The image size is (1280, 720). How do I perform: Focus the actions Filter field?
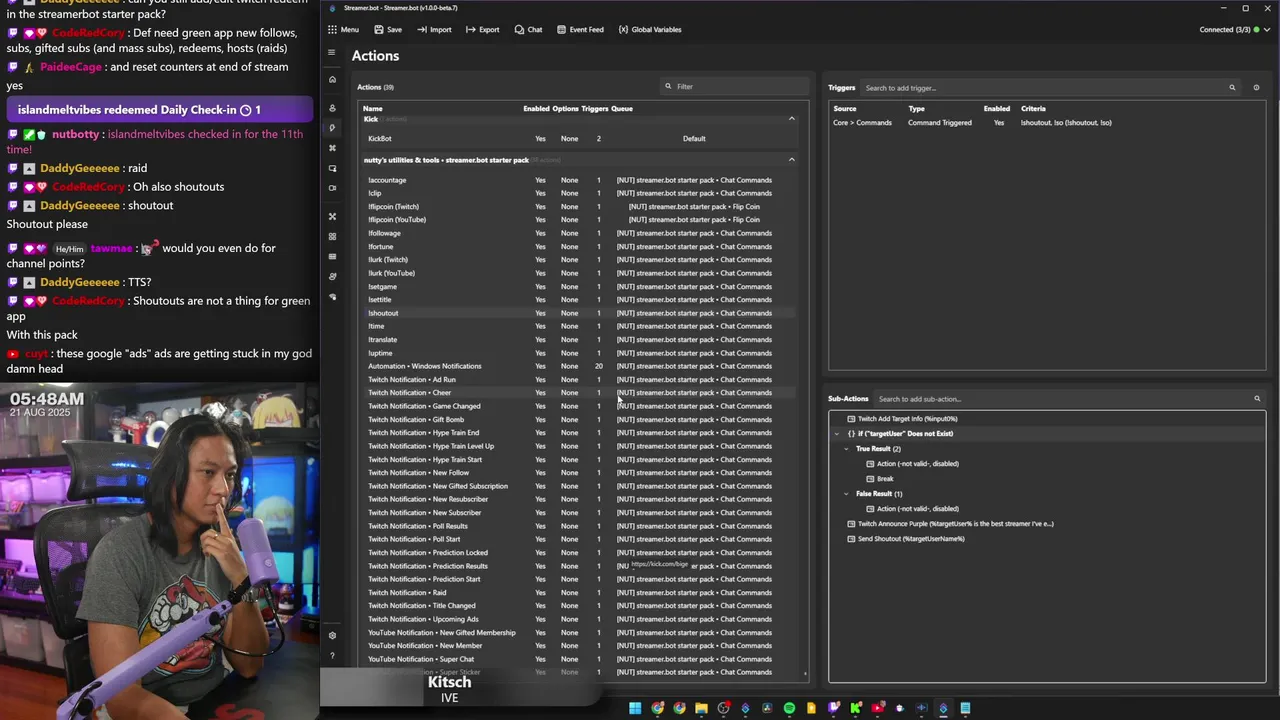pos(735,86)
